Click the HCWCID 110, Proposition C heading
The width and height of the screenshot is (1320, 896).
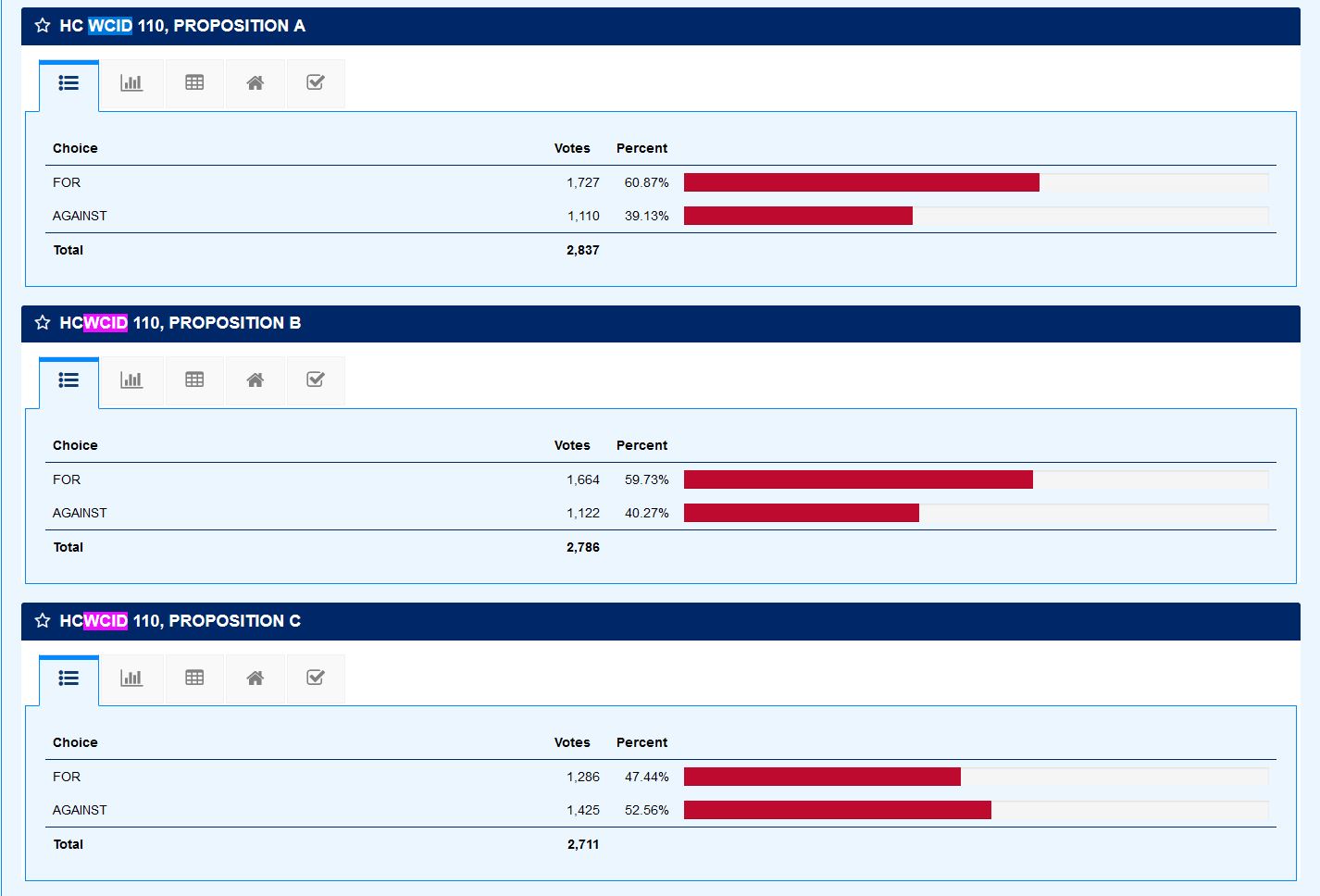(180, 621)
